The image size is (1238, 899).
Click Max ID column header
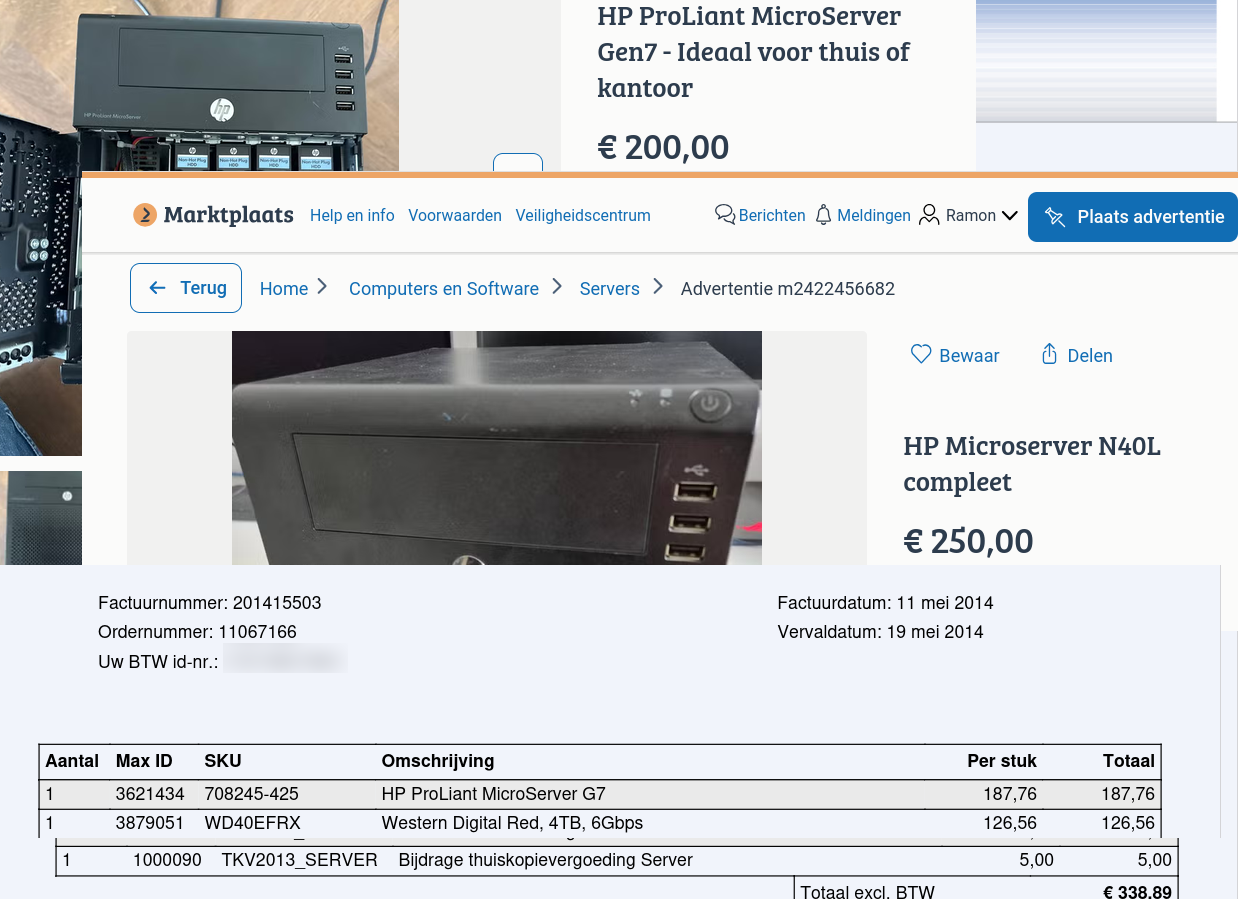point(144,761)
